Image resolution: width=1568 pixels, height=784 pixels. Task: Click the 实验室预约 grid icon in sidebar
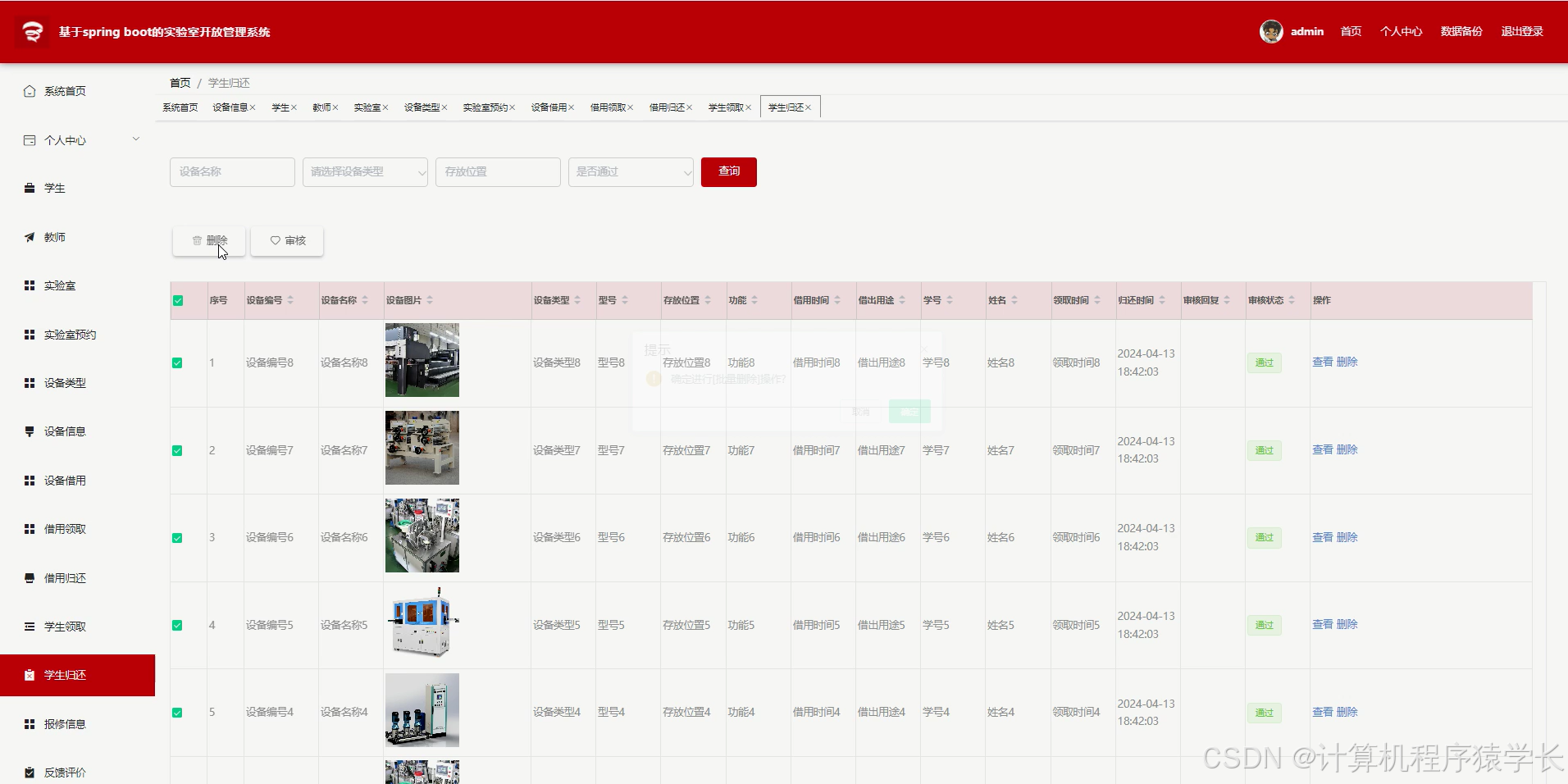tap(30, 335)
